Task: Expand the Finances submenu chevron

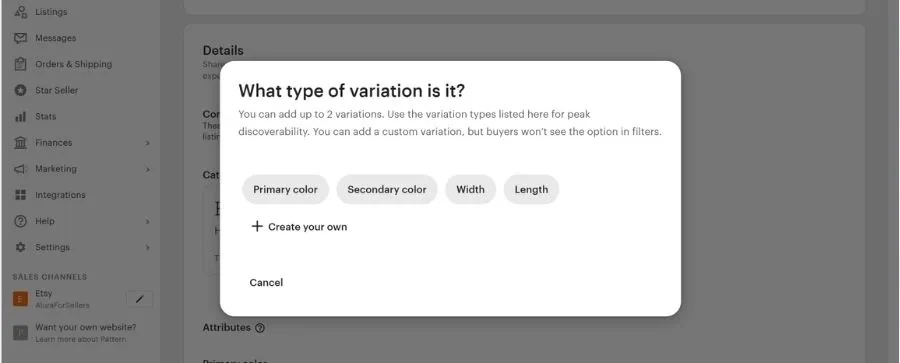Action: [148, 143]
